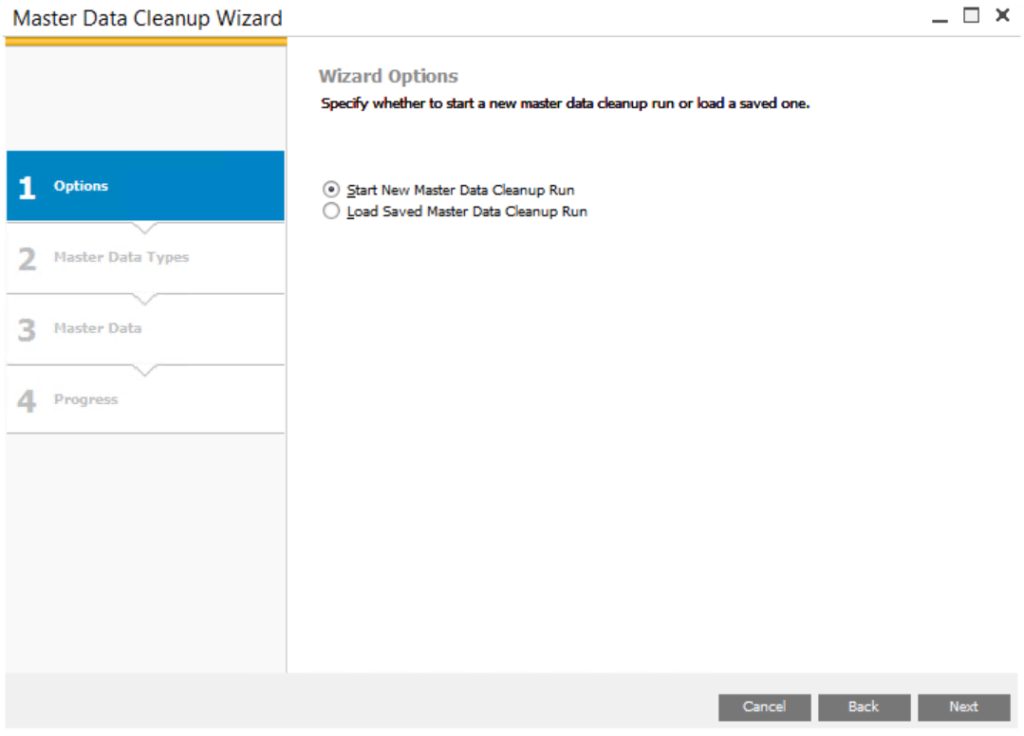This screenshot has width=1024, height=736.
Task: Click the numeral 2 on Master Data Types step
Action: coord(28,257)
